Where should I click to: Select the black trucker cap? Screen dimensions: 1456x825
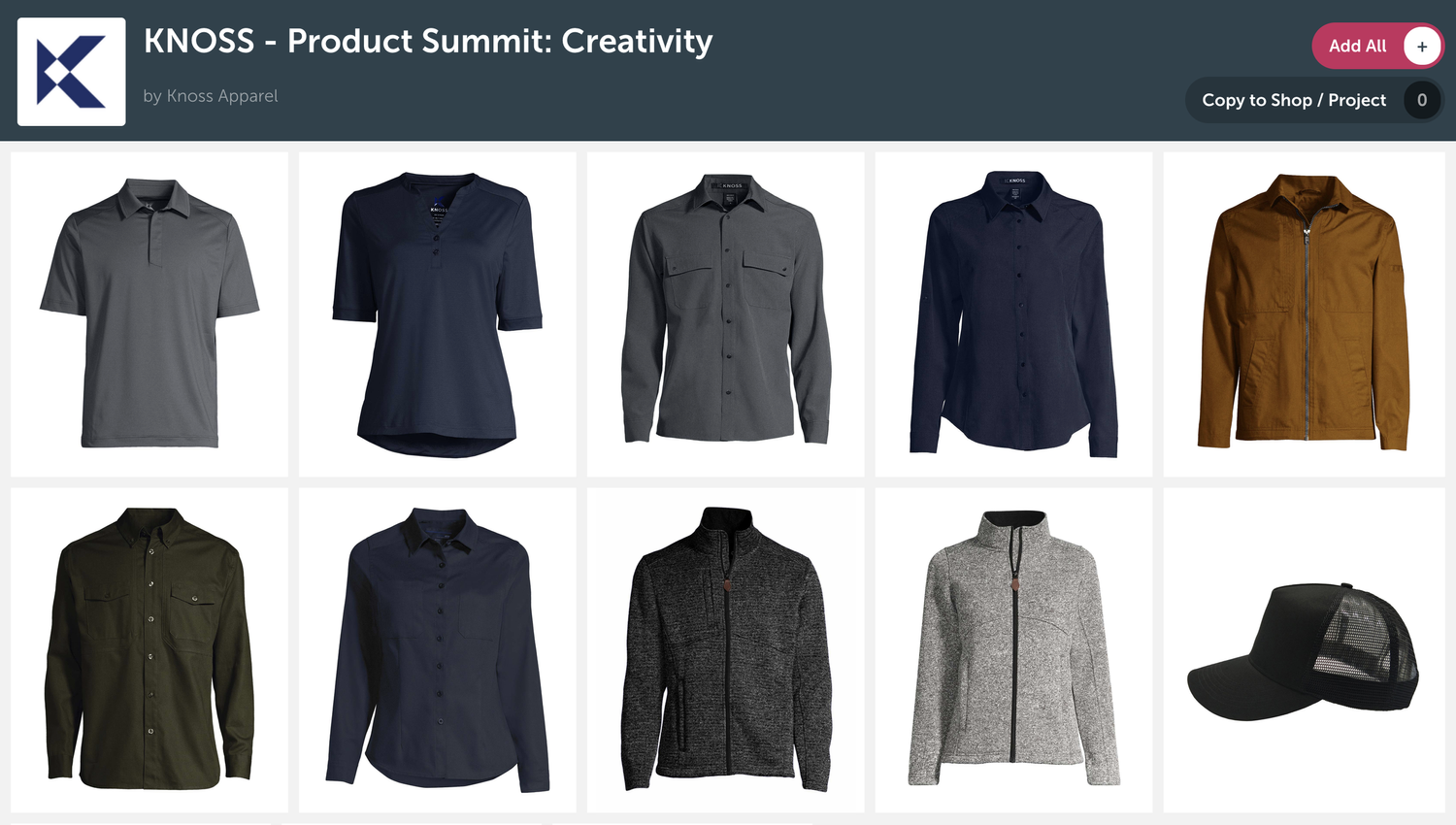coord(1304,649)
